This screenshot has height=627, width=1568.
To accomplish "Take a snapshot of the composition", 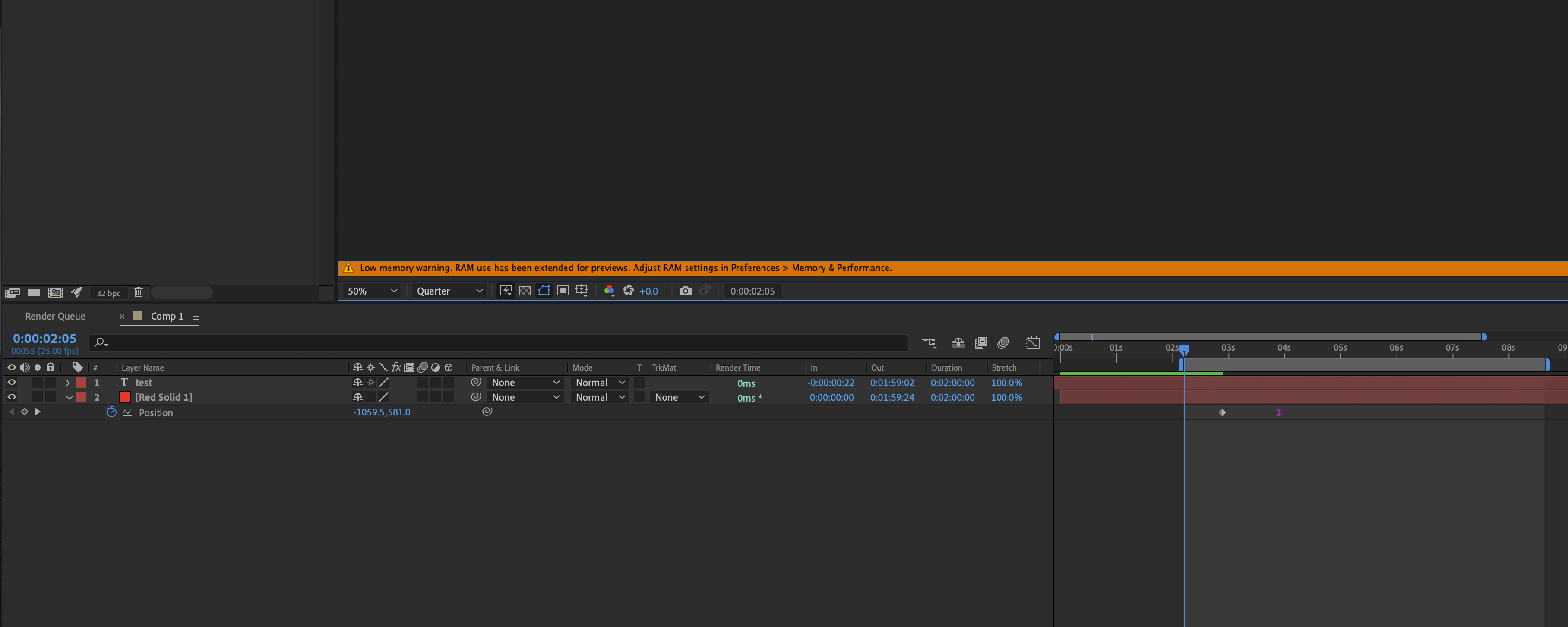I will [x=686, y=291].
